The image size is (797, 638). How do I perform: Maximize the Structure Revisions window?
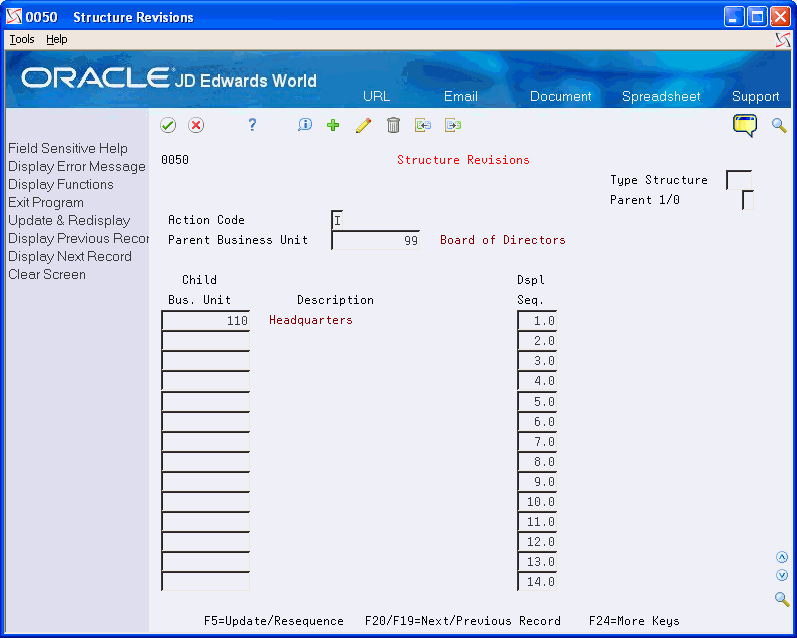click(757, 17)
